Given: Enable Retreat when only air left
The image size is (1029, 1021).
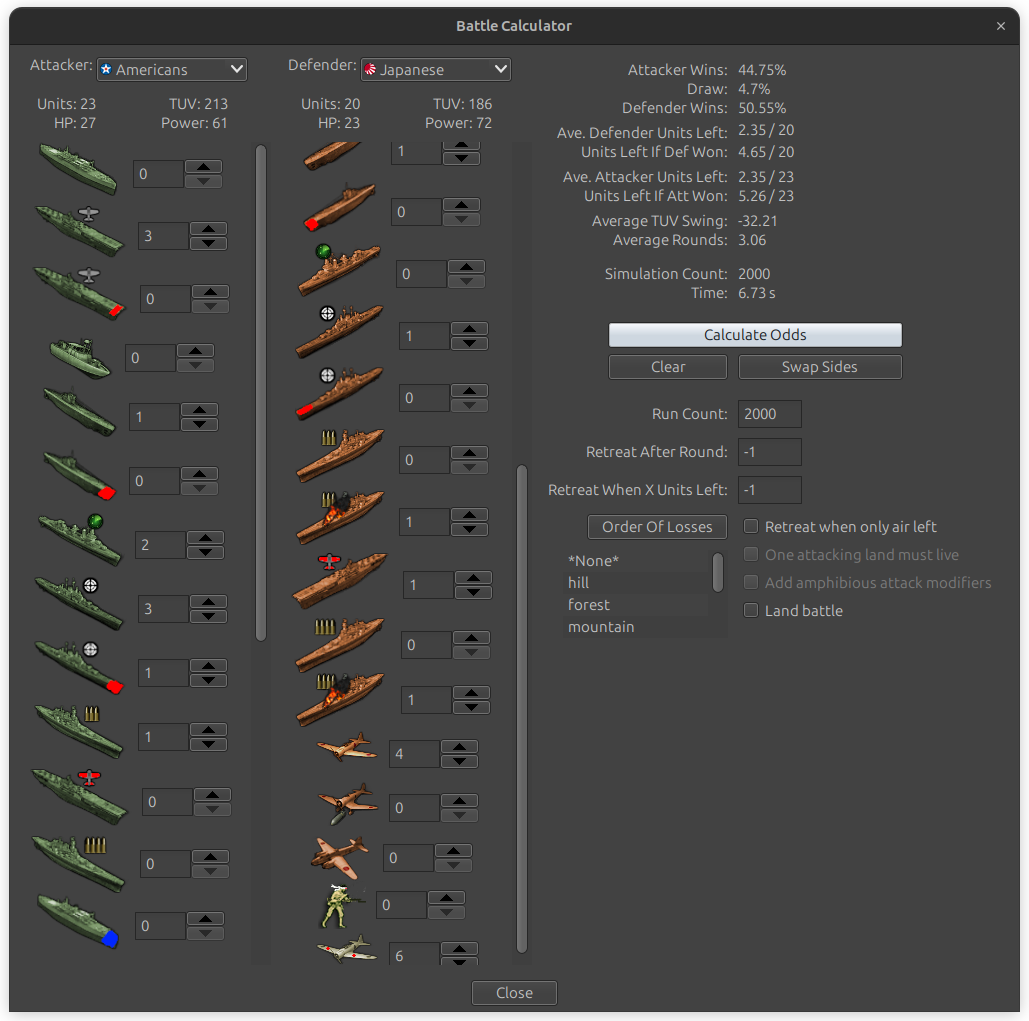Looking at the screenshot, I should click(751, 526).
